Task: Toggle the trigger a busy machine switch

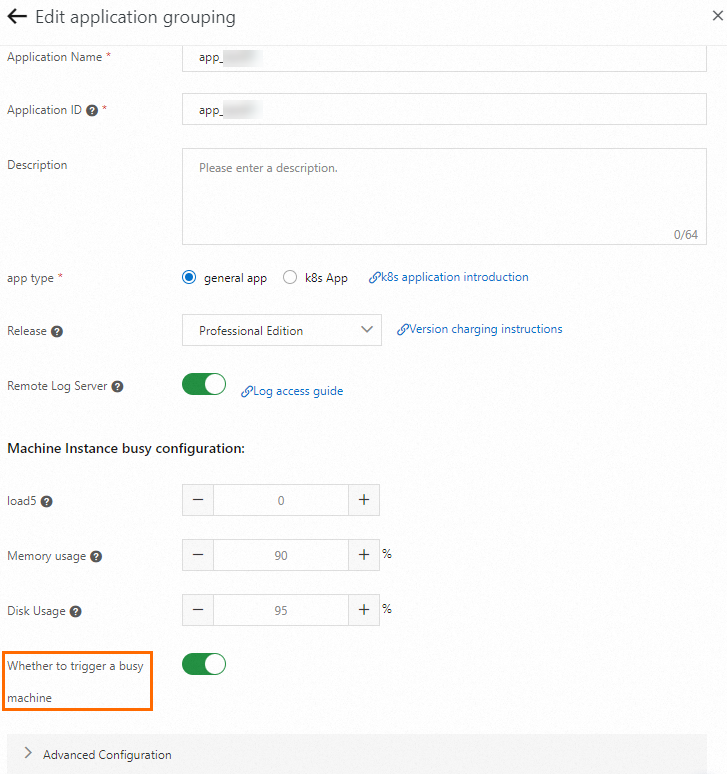Action: [204, 664]
